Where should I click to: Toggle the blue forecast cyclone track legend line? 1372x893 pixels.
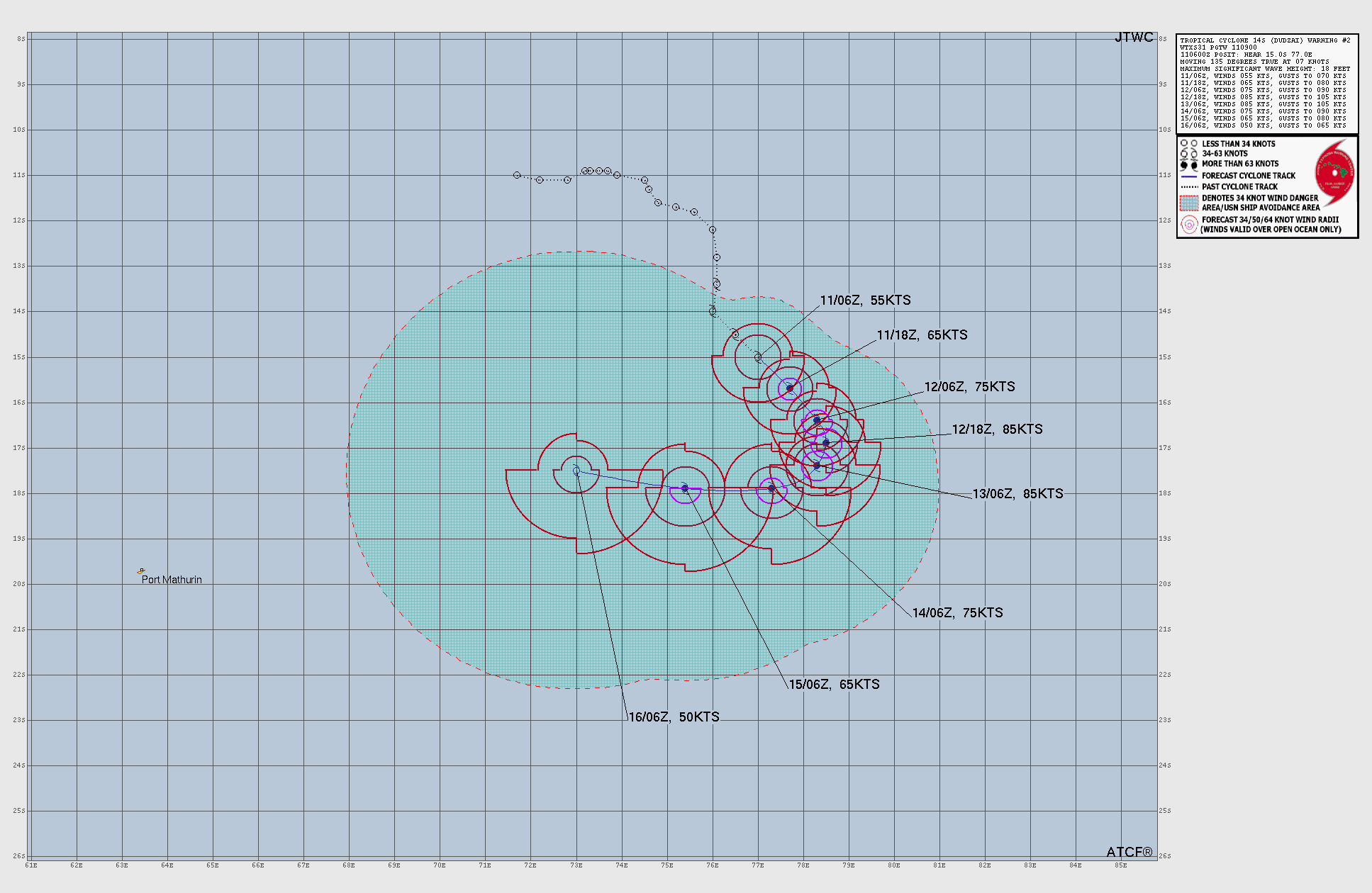[1191, 175]
